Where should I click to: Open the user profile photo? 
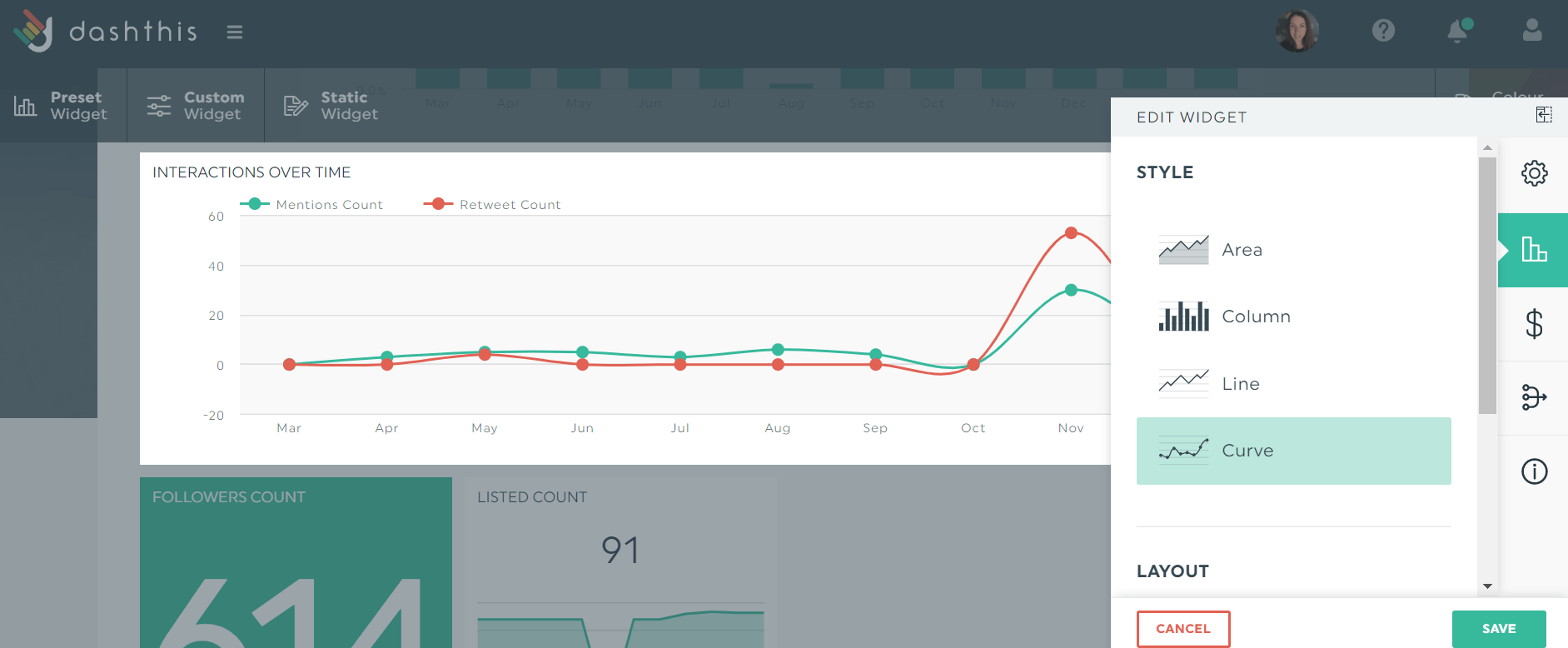[x=1297, y=31]
